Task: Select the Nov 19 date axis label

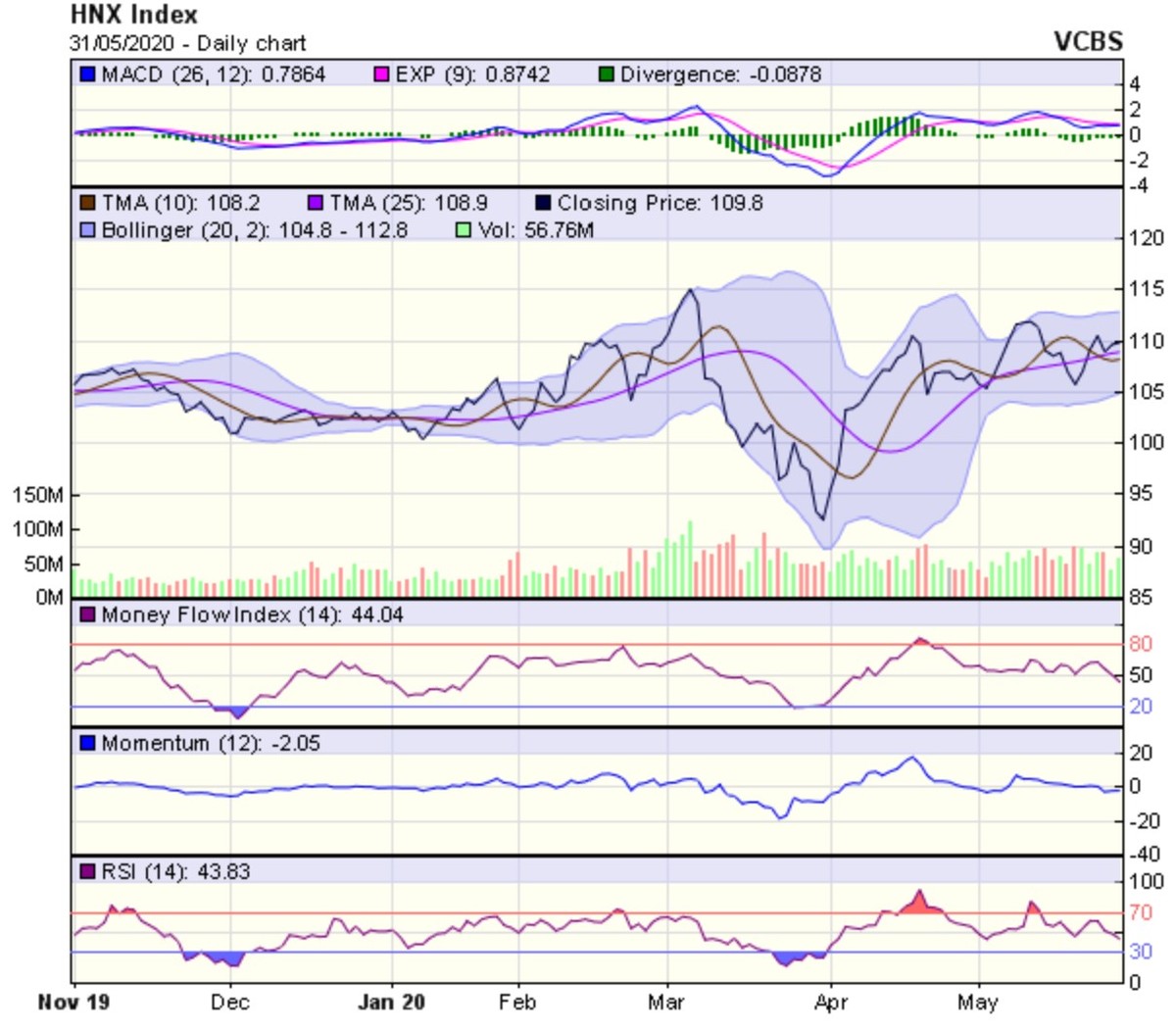Action: [x=73, y=1003]
